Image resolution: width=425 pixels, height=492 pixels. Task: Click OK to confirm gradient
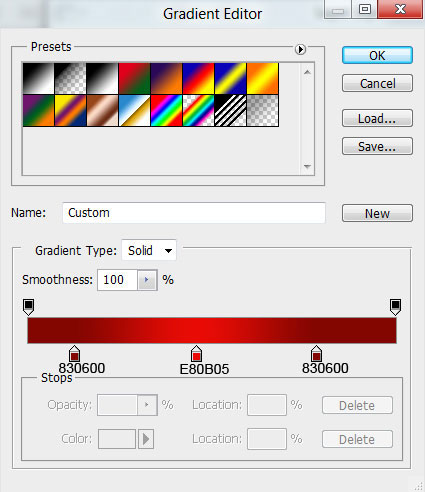tap(377, 55)
